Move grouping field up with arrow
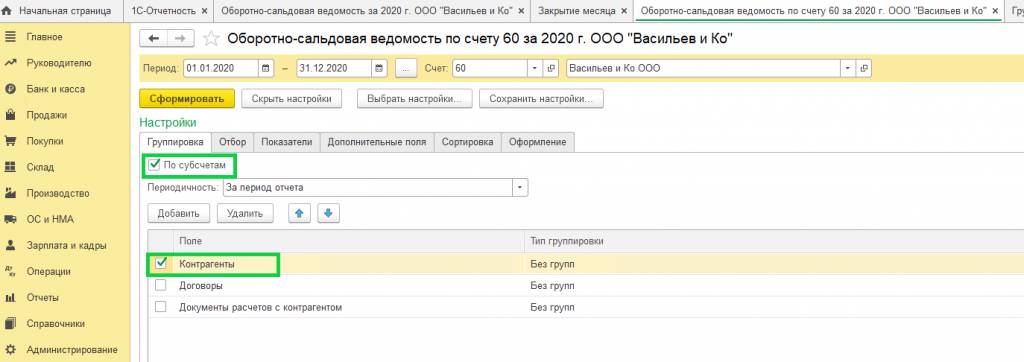1024x362 pixels. click(x=300, y=213)
